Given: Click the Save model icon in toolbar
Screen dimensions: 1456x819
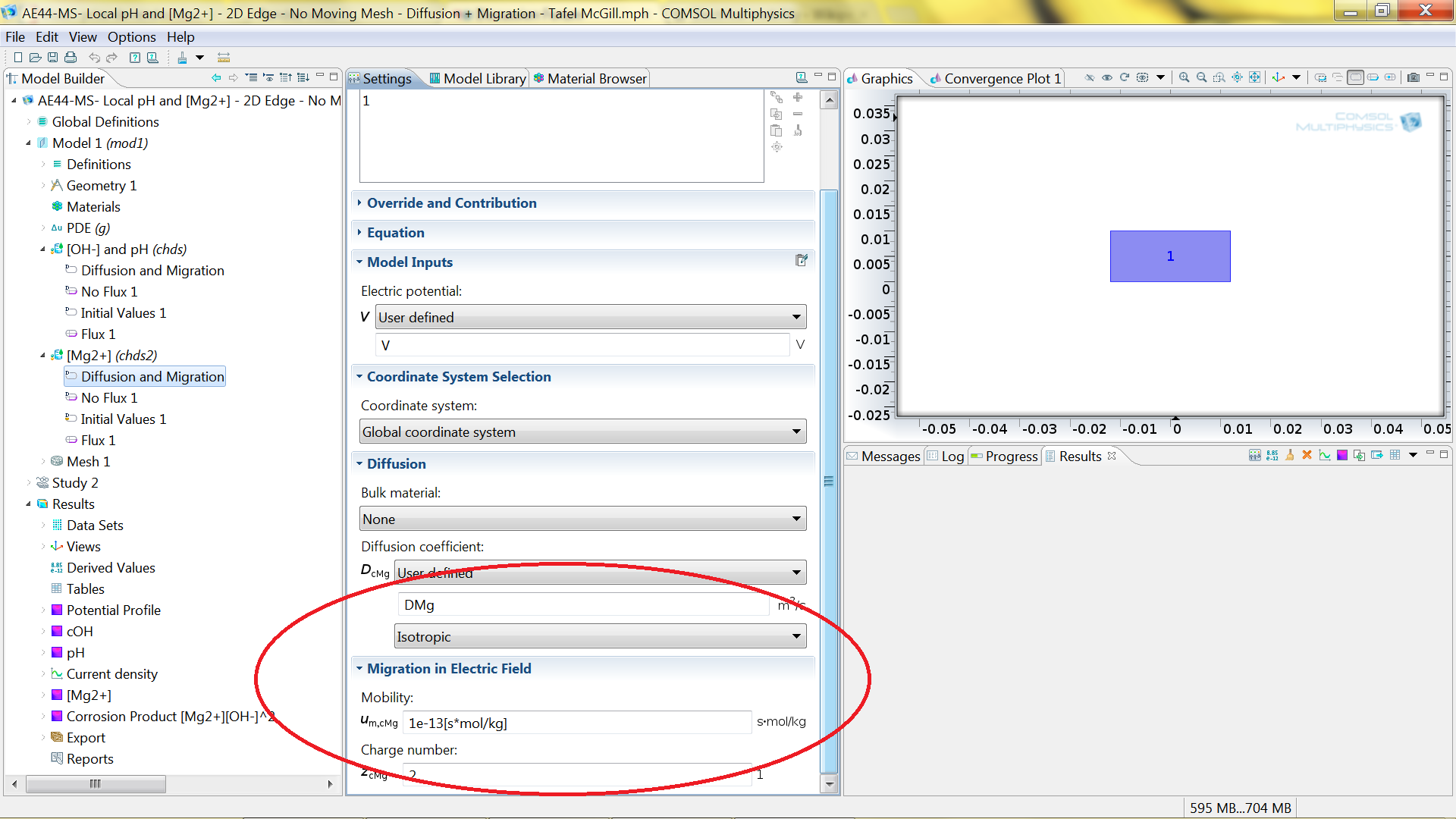Looking at the screenshot, I should tap(52, 58).
